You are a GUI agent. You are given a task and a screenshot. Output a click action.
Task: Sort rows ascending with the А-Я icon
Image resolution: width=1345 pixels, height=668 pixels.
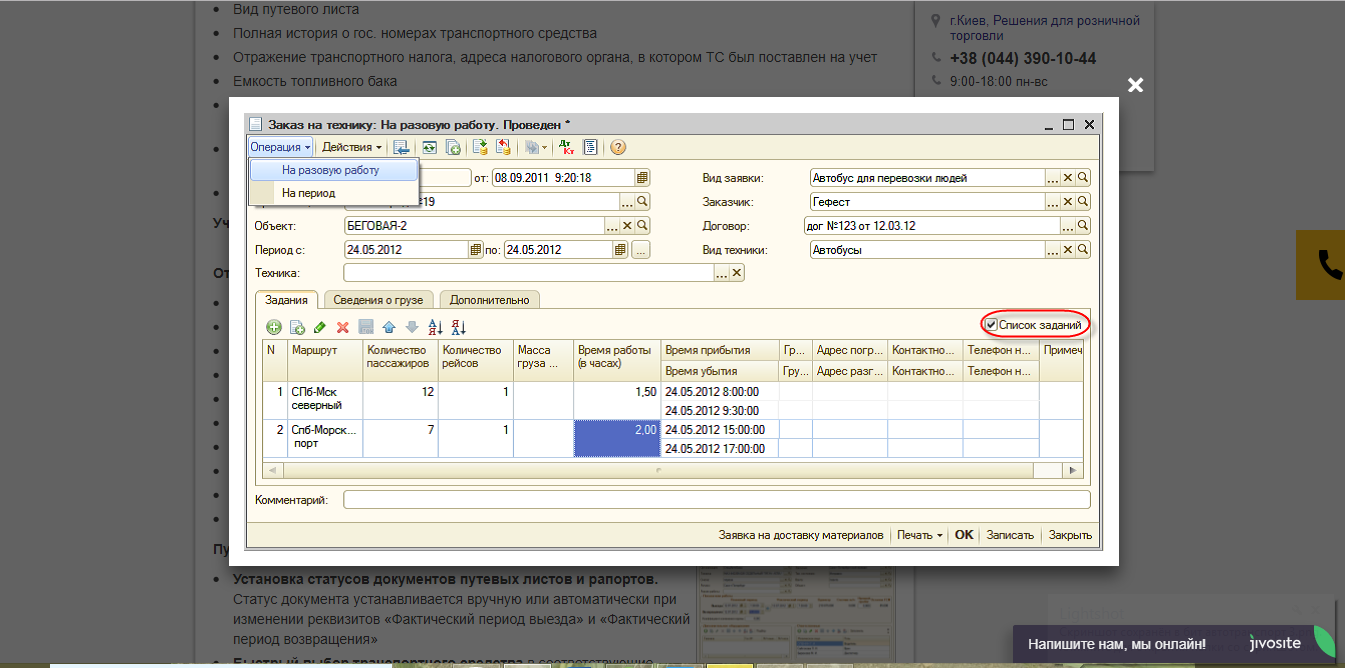point(435,327)
